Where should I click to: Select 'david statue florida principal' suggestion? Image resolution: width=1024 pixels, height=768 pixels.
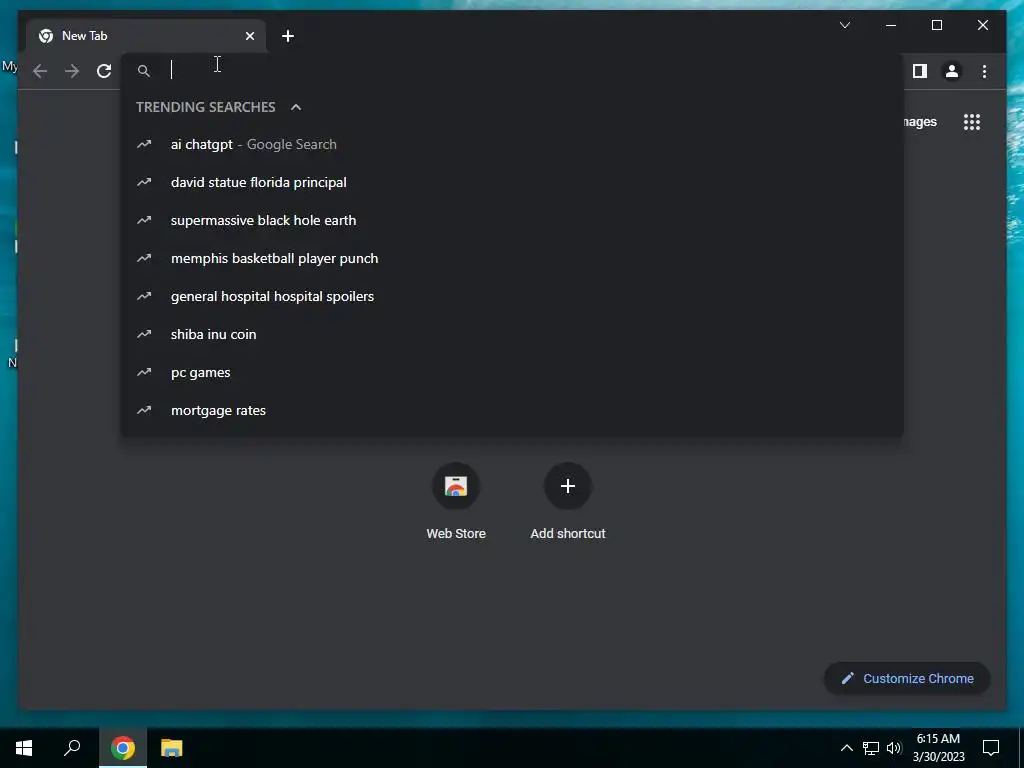click(x=512, y=182)
